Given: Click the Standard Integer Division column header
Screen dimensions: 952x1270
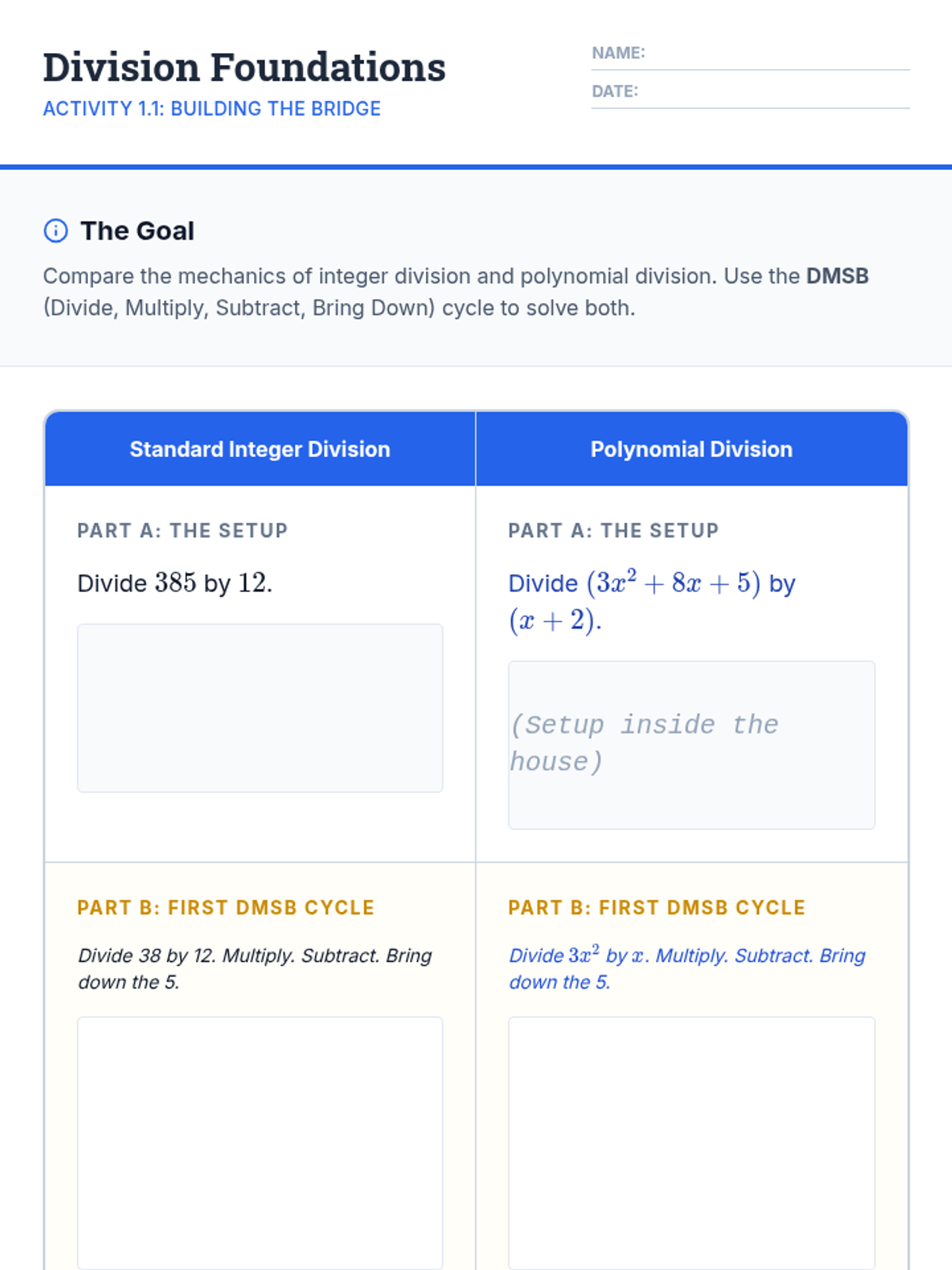Looking at the screenshot, I should click(x=260, y=449).
